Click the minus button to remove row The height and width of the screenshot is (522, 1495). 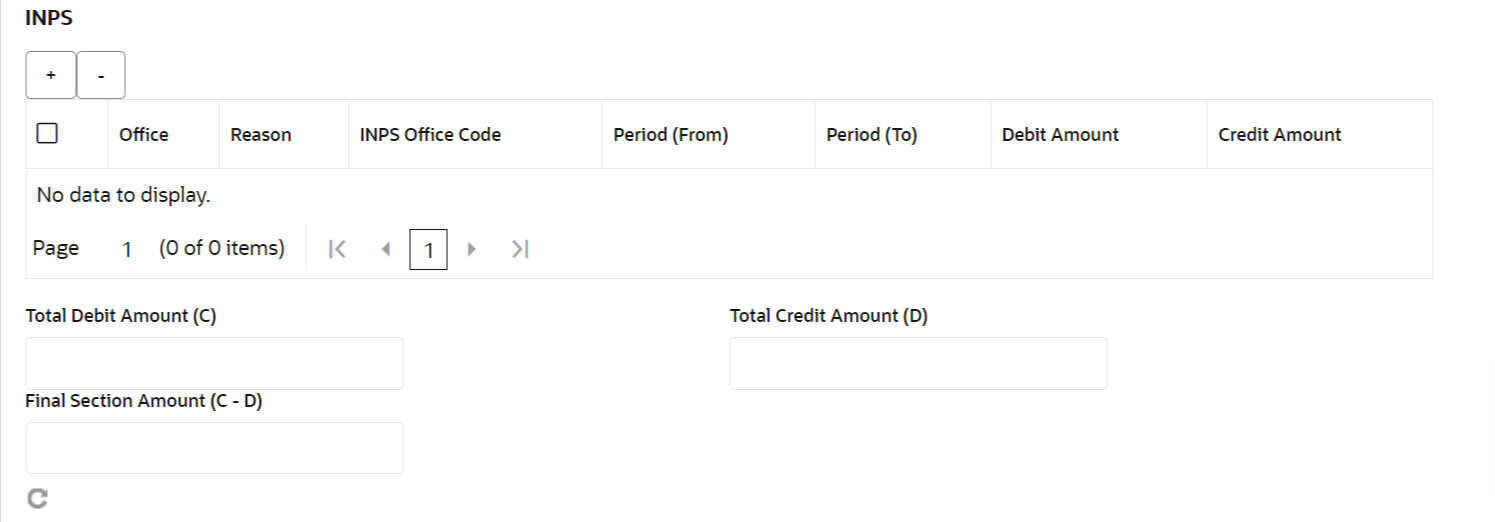[101, 76]
